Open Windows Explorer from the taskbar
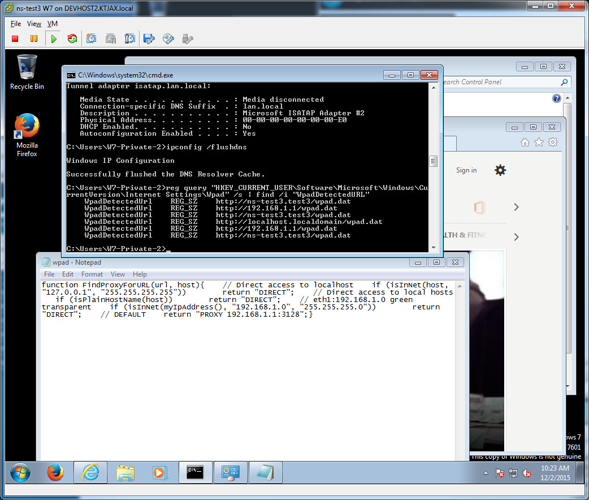589x500 pixels. [x=125, y=473]
